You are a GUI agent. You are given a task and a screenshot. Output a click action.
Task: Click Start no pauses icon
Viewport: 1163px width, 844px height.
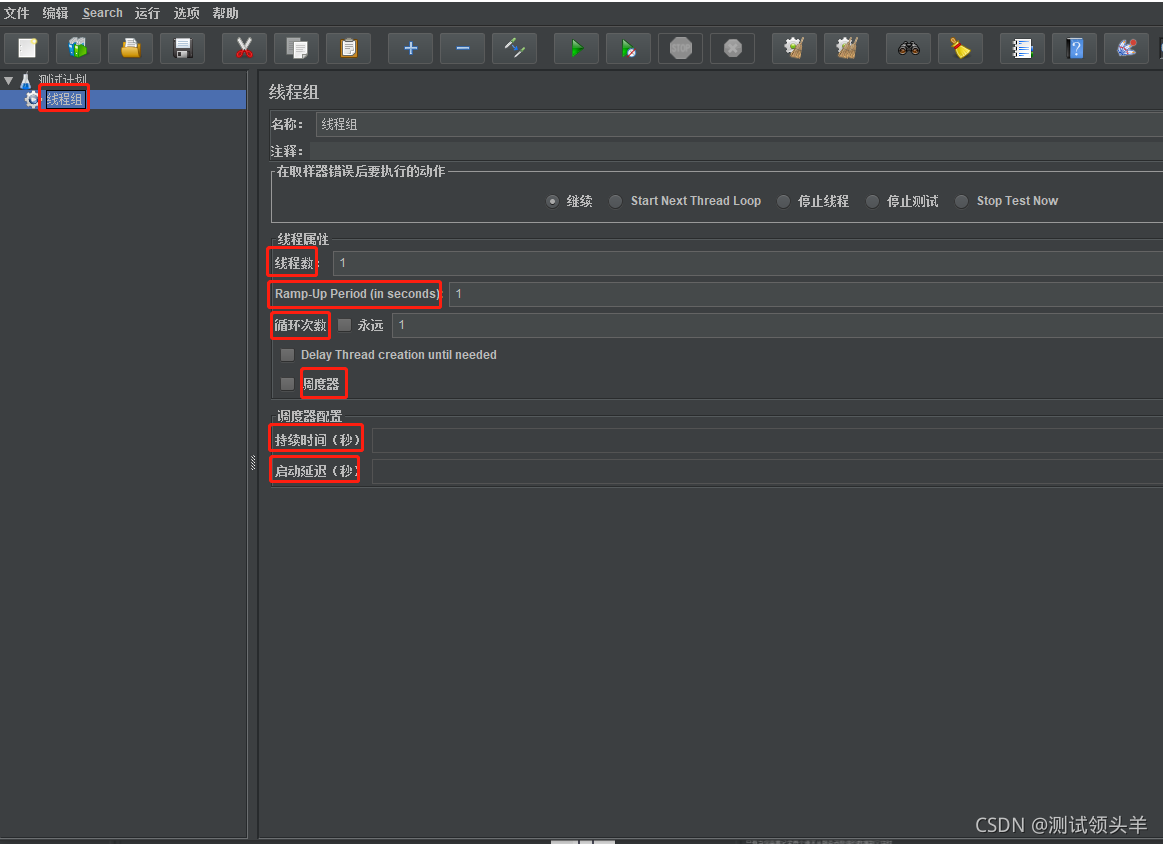628,48
